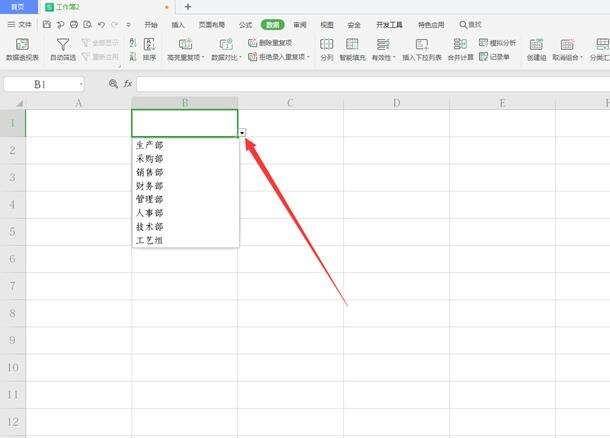Click the 合并计算 consolidate icon
Screen dimensions: 610x438
(460, 44)
